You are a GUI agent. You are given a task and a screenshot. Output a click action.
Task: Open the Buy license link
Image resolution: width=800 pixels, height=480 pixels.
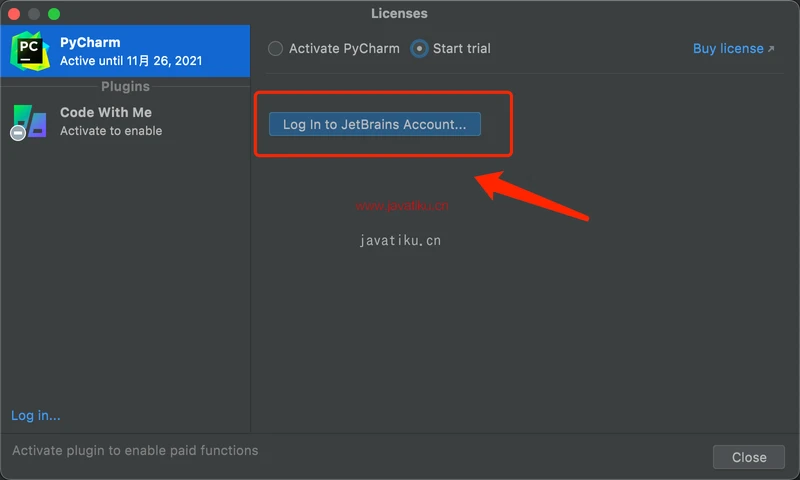pos(727,48)
